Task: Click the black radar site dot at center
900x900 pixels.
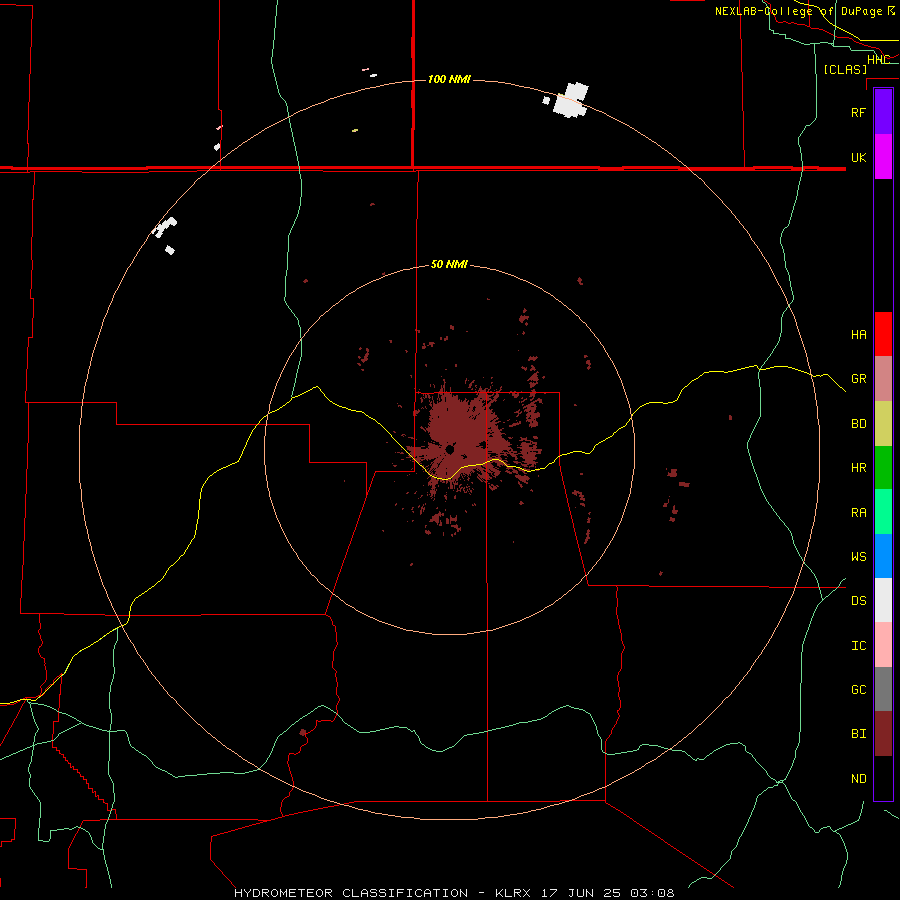Action: (x=450, y=449)
